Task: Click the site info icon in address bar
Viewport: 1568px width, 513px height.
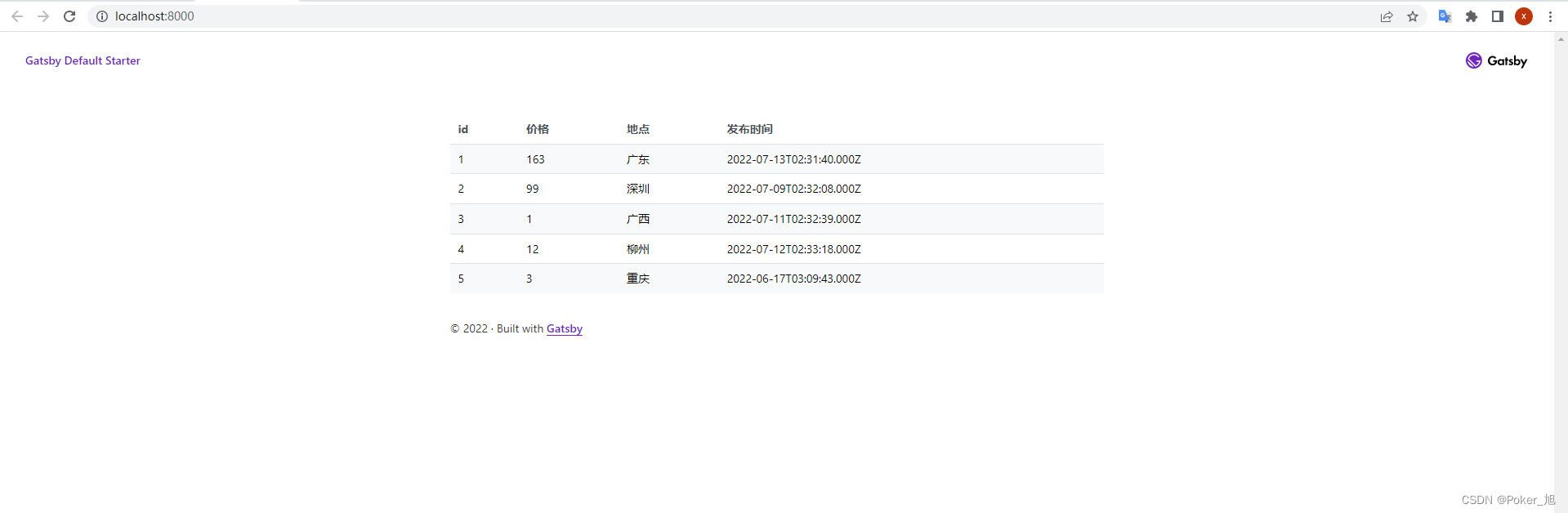Action: point(102,16)
